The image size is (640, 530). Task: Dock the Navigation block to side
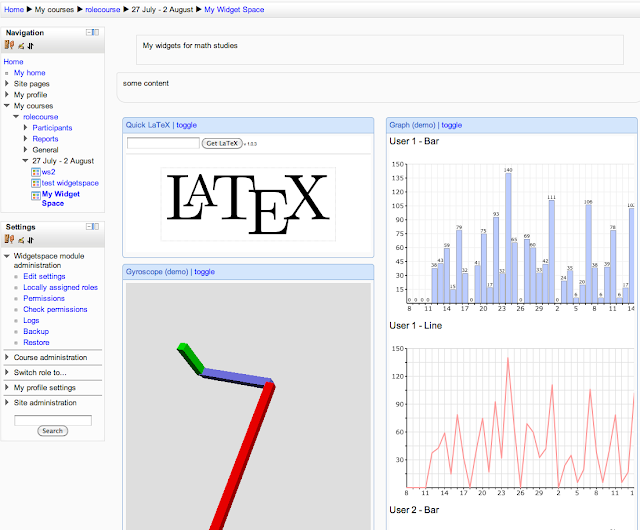[x=96, y=32]
